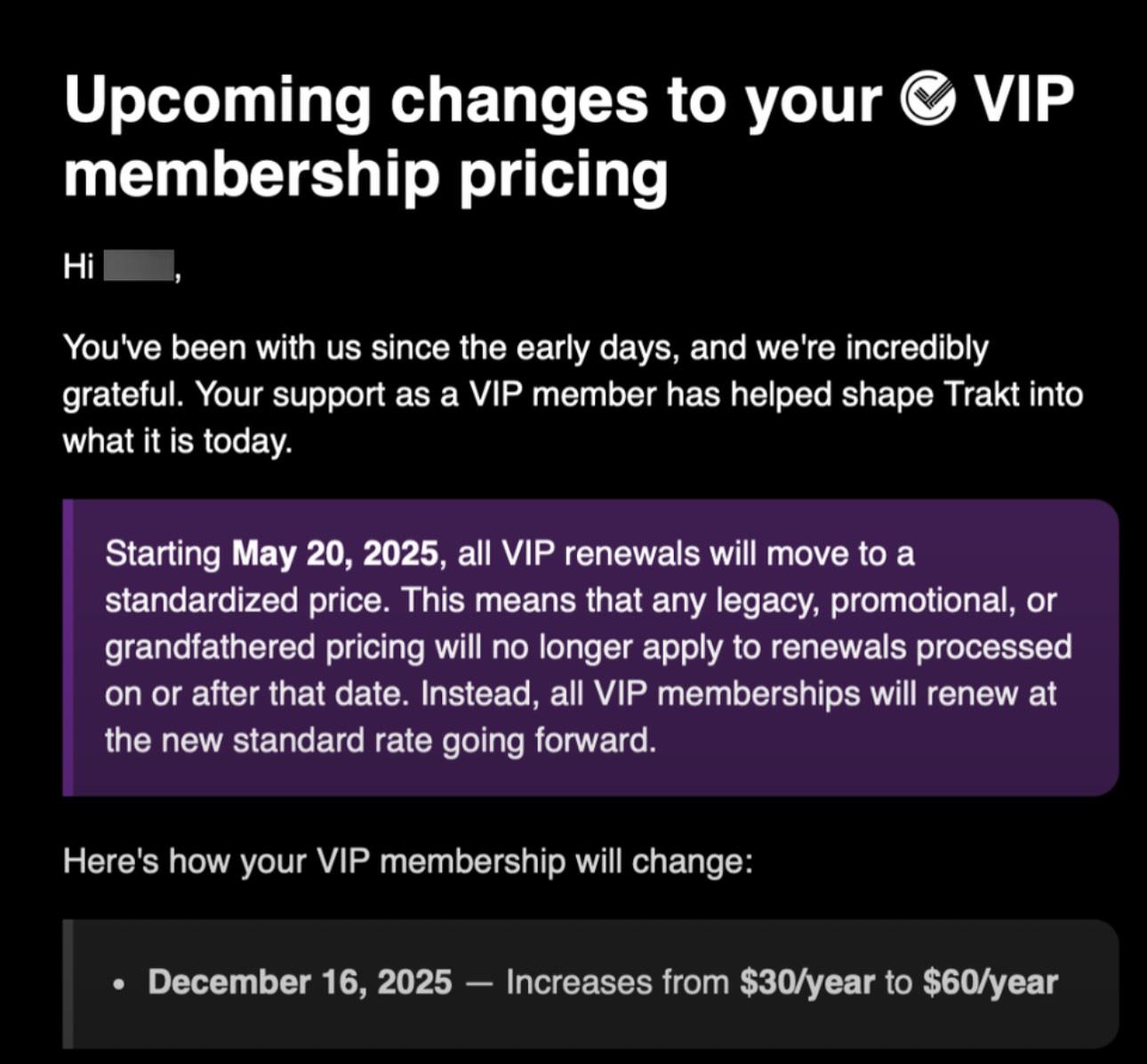Click the "$30/year" old price
The height and width of the screenshot is (1064, 1147).
point(806,982)
